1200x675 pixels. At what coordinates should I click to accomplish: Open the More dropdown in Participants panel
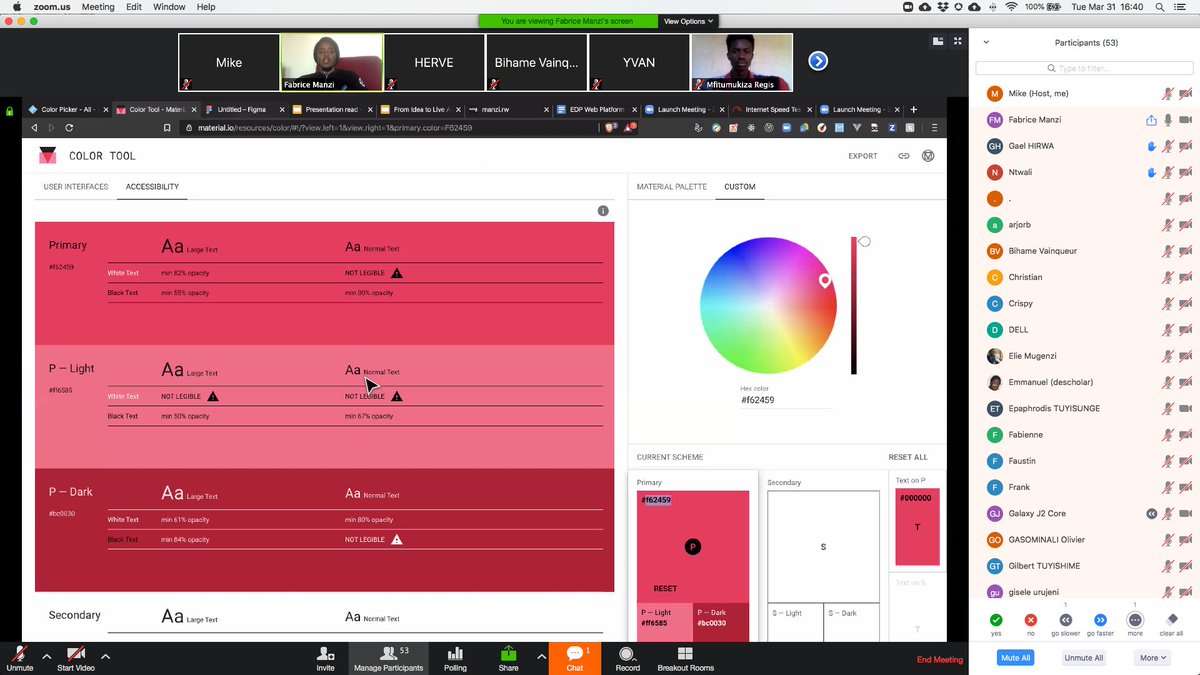(x=1153, y=657)
